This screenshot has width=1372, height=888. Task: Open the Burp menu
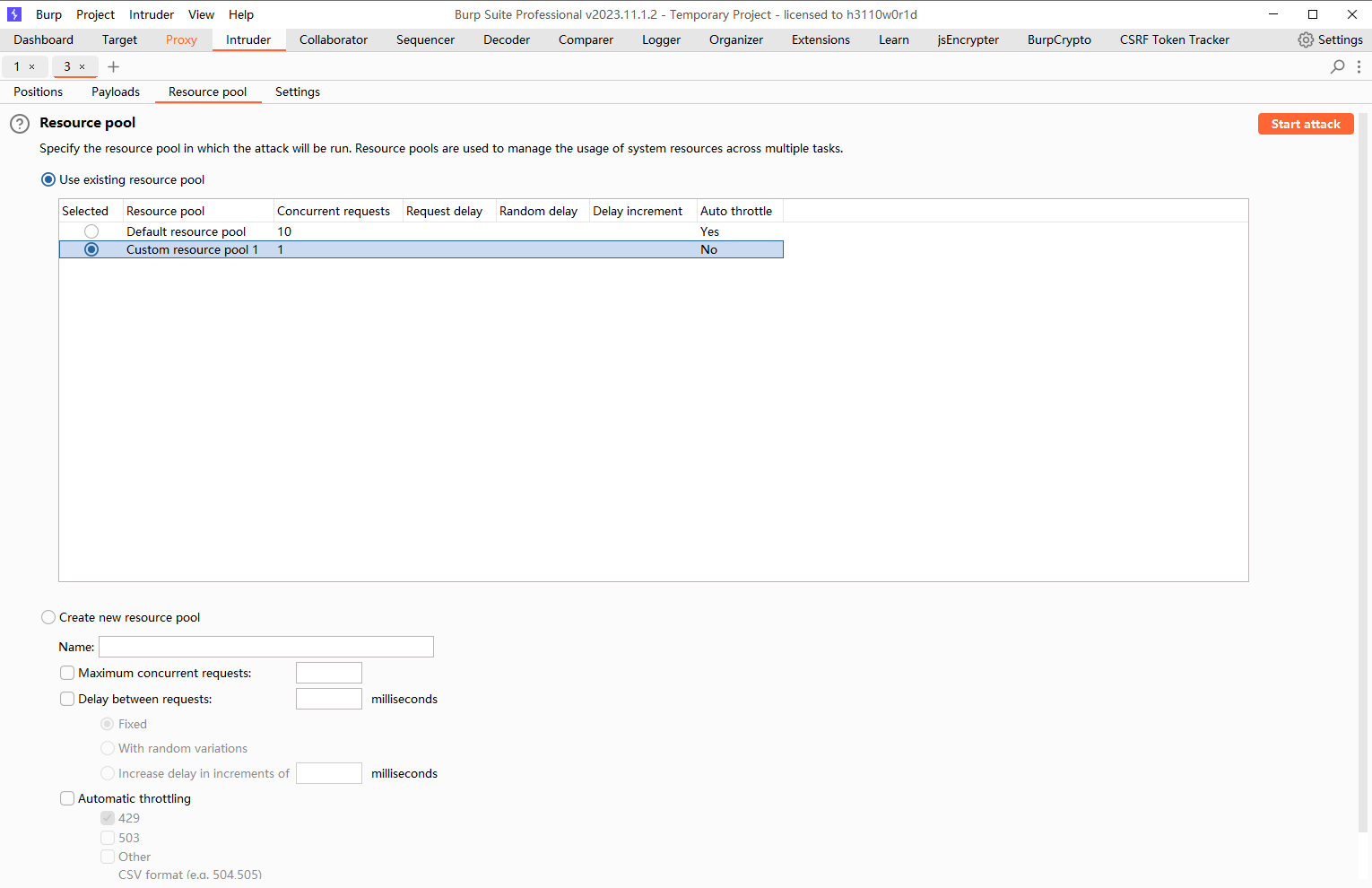pos(48,14)
